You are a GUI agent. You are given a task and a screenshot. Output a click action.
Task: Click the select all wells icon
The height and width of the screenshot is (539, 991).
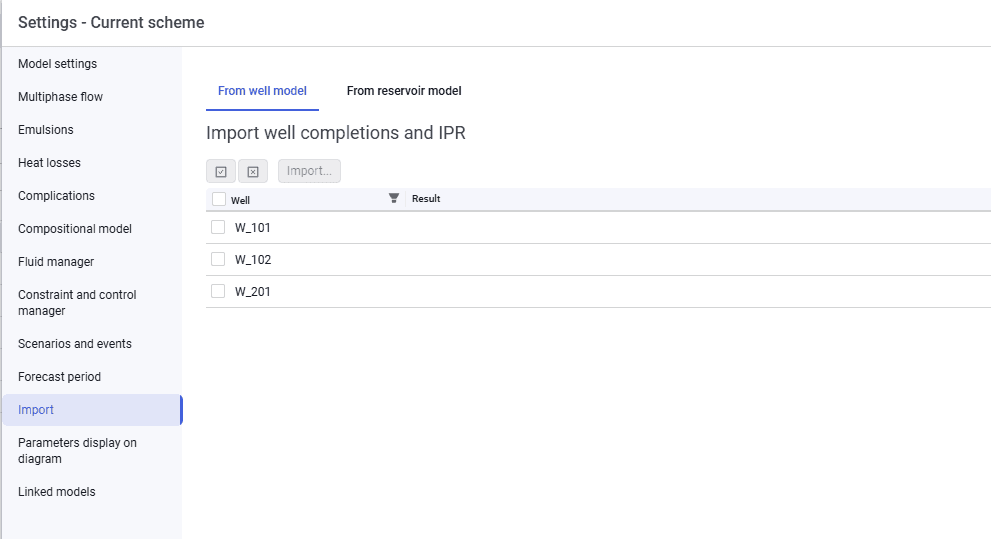(x=221, y=171)
